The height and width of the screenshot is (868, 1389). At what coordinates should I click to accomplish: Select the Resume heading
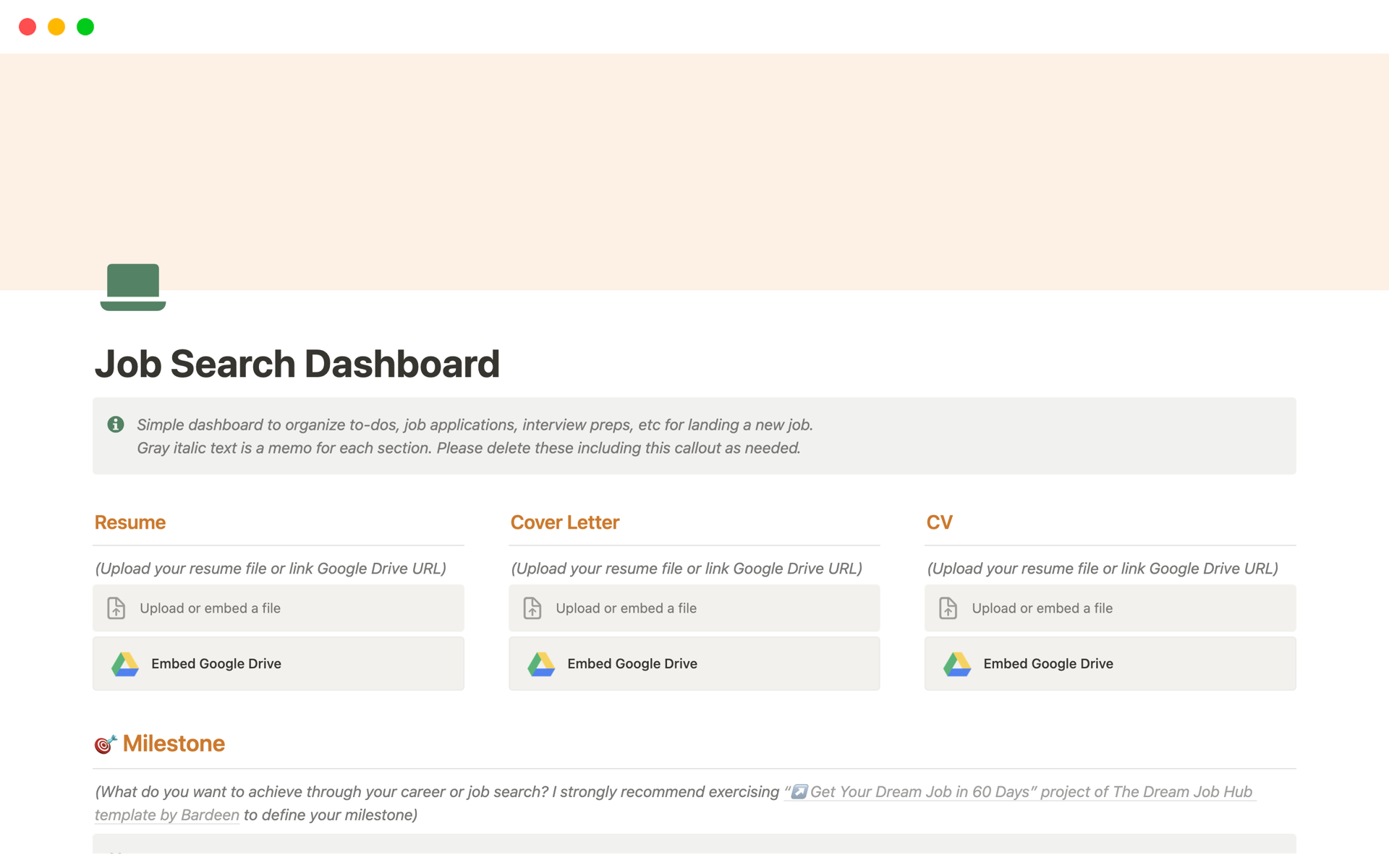pyautogui.click(x=130, y=522)
